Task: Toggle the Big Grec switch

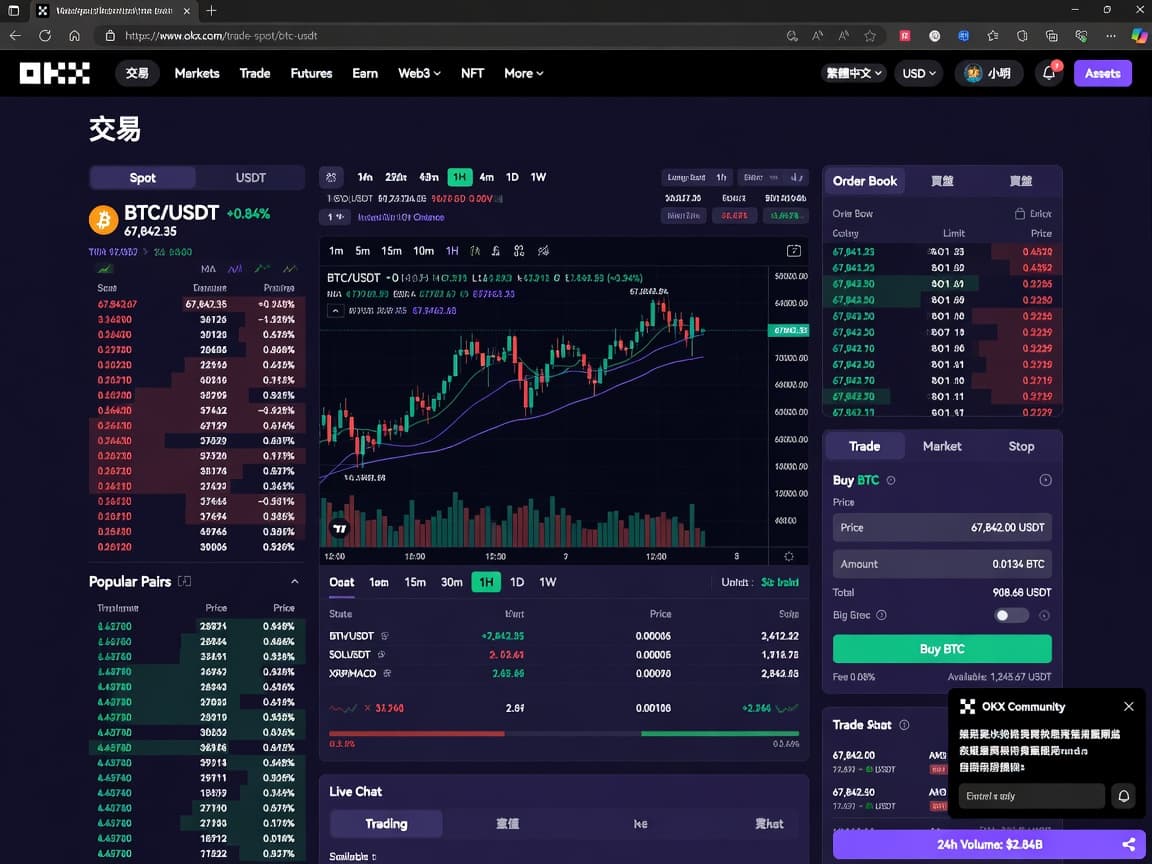Action: (1011, 616)
